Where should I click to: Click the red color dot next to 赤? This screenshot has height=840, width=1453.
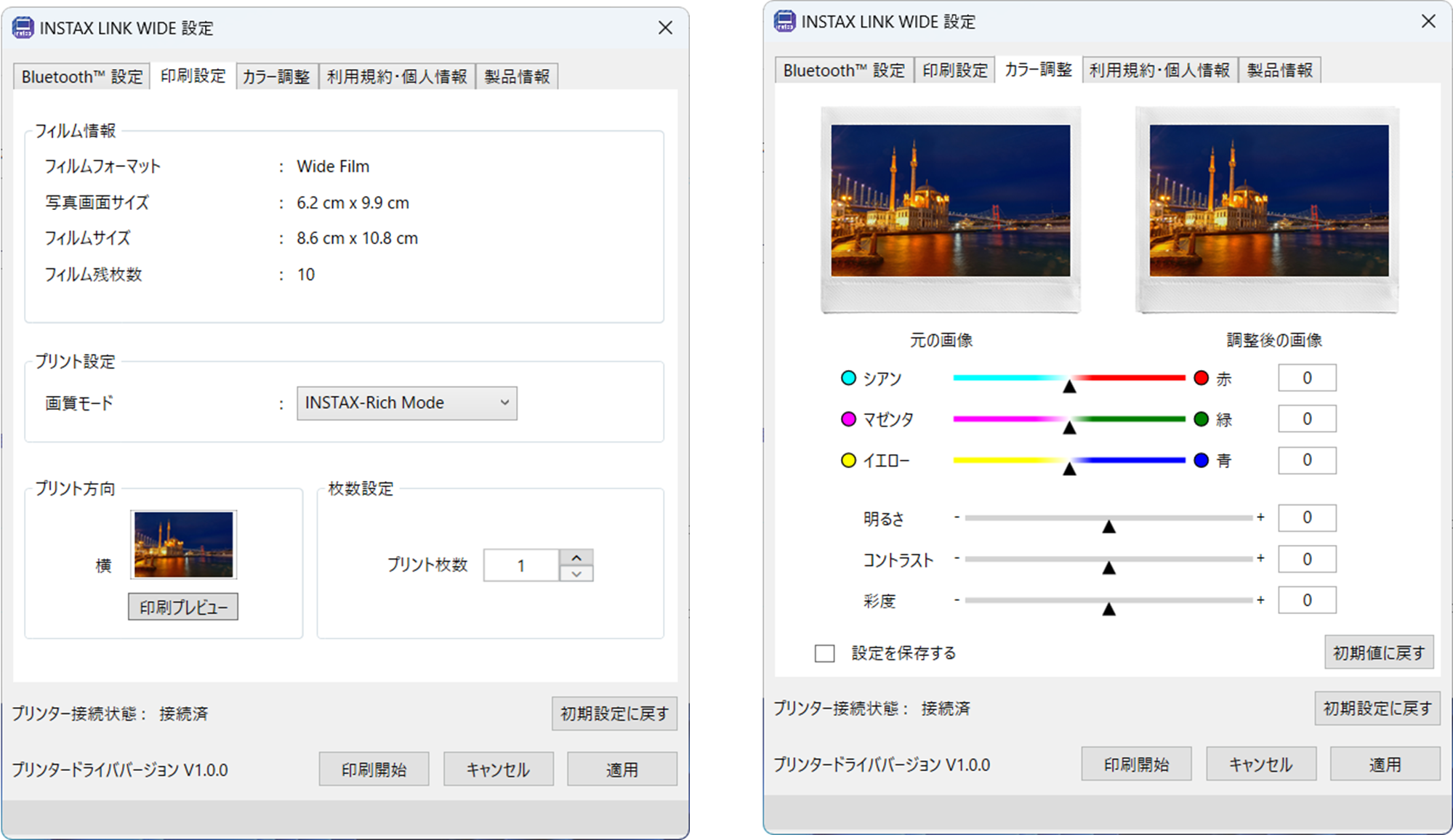(1202, 378)
